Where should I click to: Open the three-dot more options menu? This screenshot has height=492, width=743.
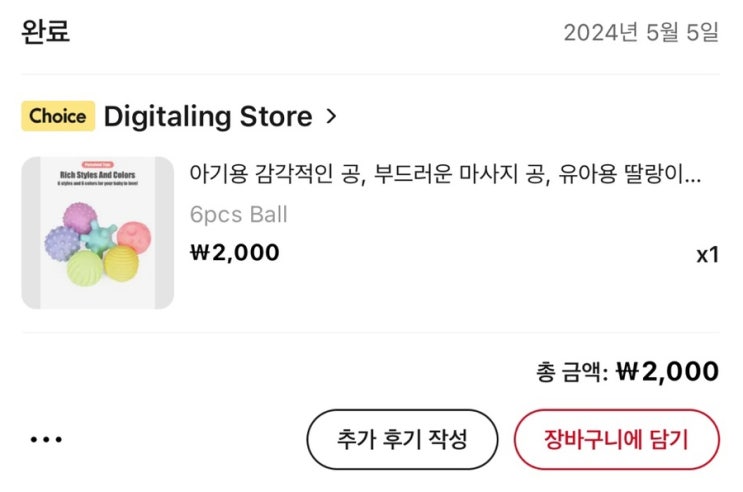pos(46,439)
